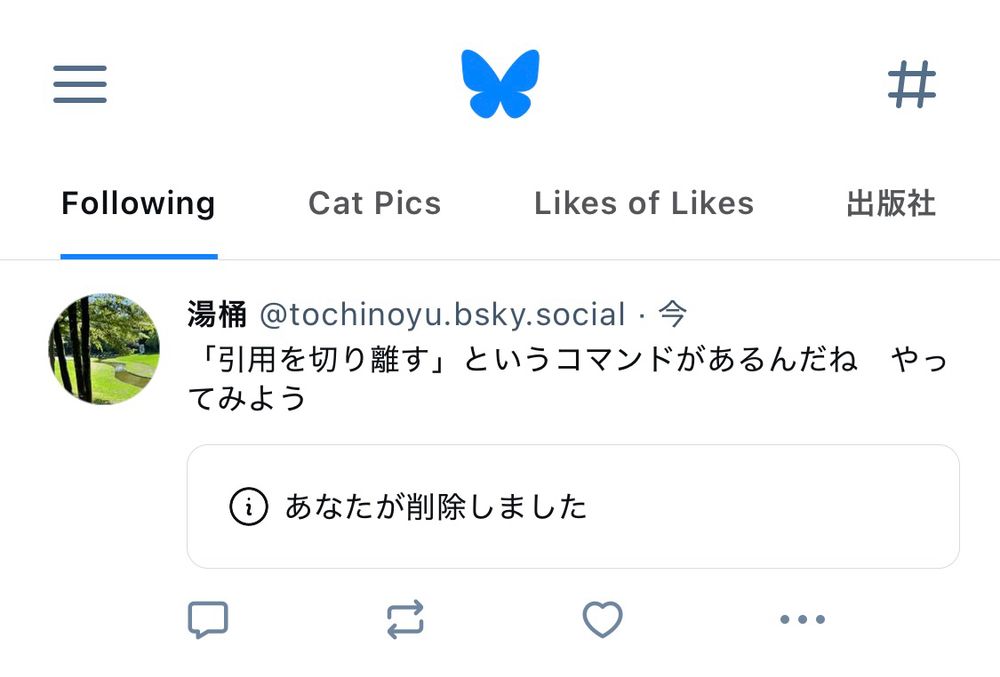Tap the second post line てみよう
The width and height of the screenshot is (1000, 677).
coord(247,398)
